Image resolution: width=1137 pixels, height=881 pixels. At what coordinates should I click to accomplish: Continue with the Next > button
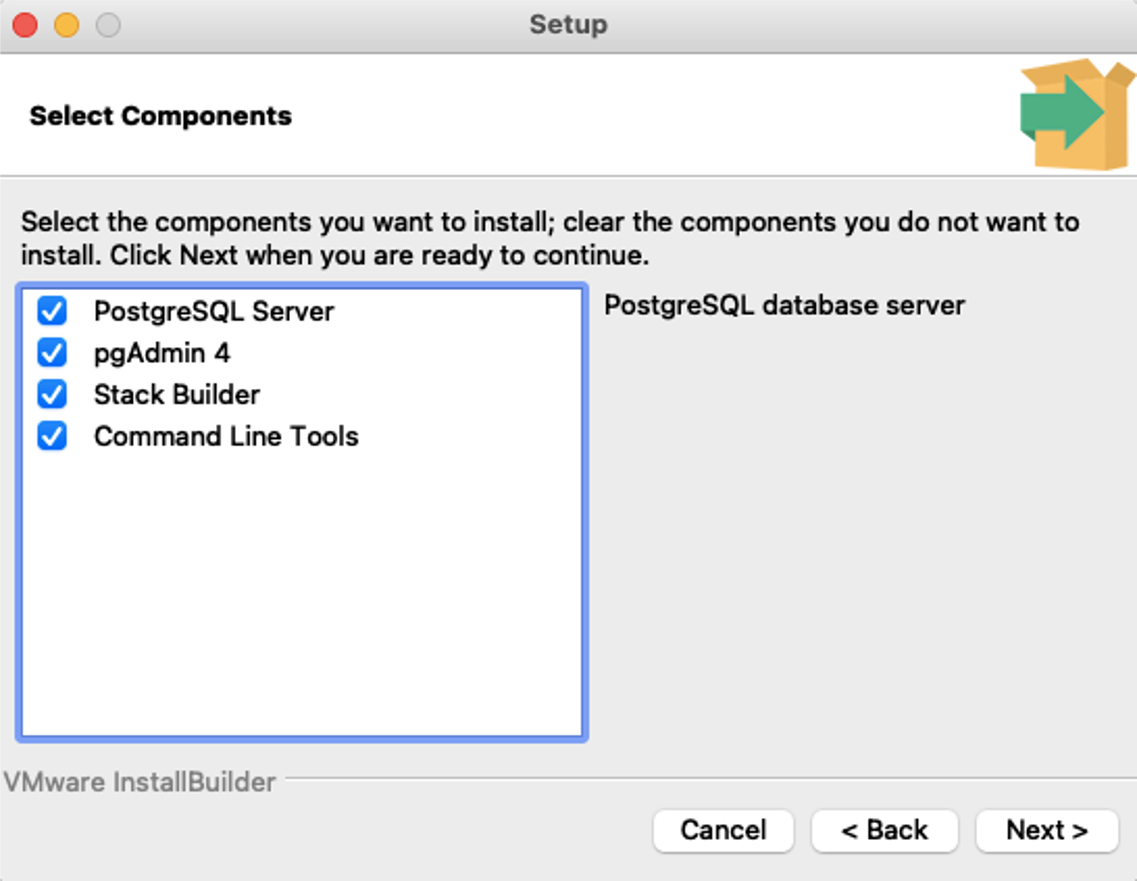click(1046, 830)
